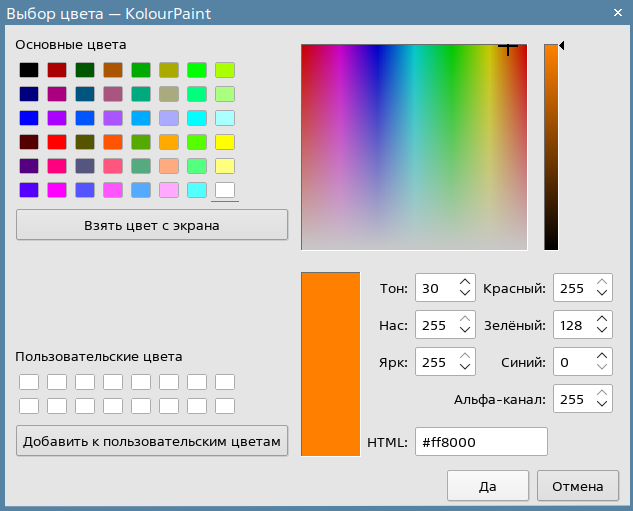The image size is (633, 511).
Task: Increase the Зелёный value with up arrow
Action: tap(601, 319)
